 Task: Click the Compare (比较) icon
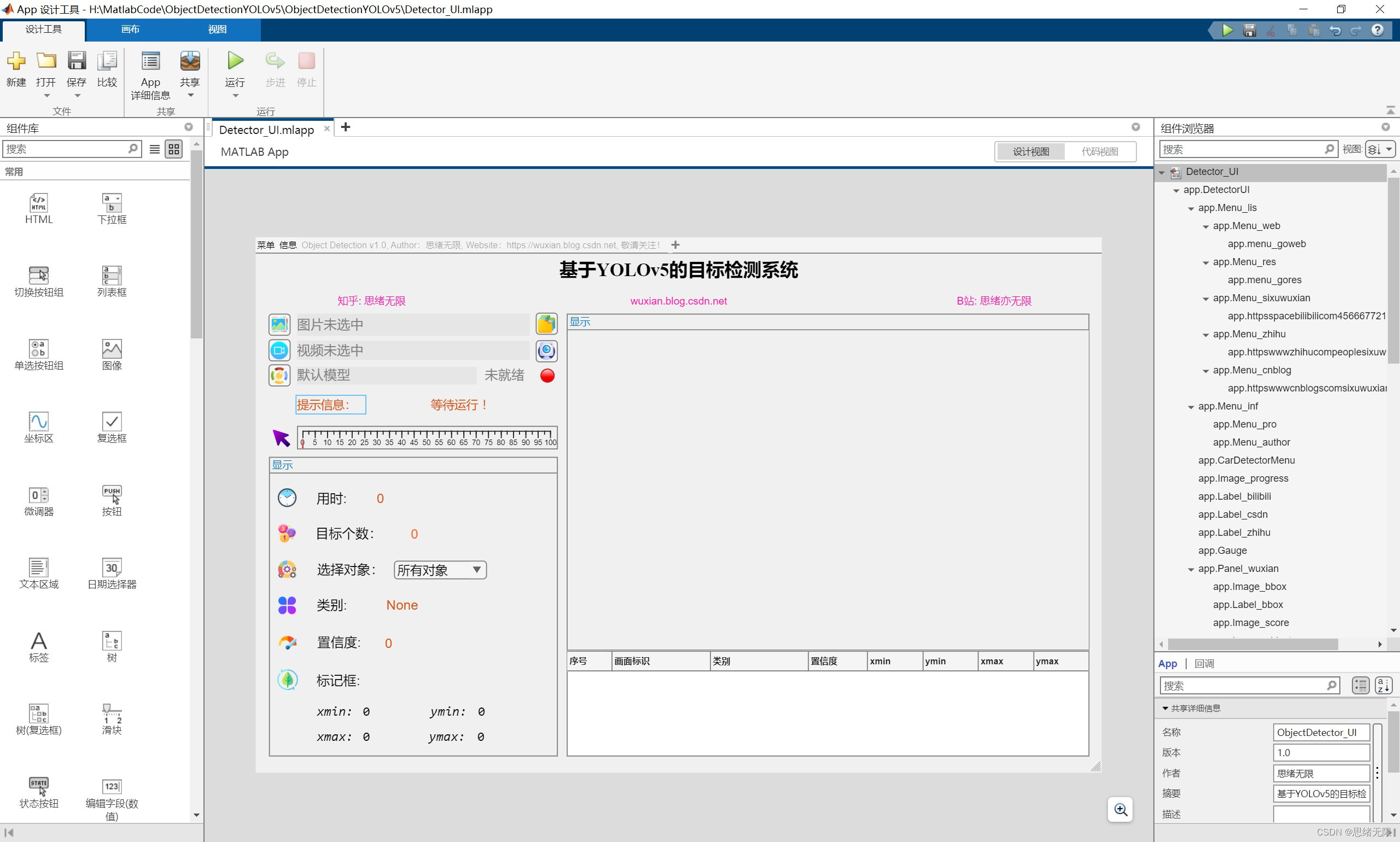point(107,61)
